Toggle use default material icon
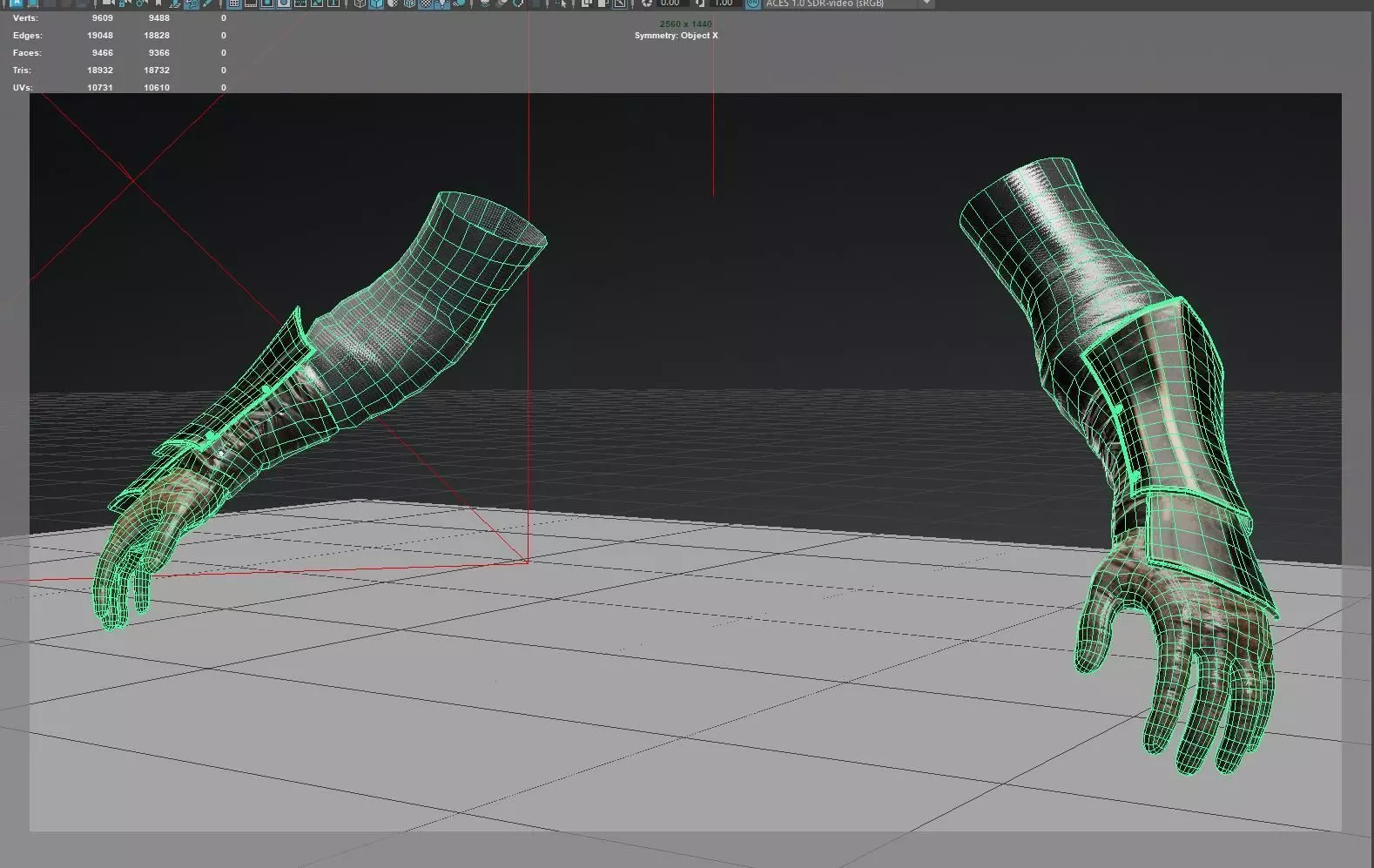The width and height of the screenshot is (1374, 868). pos(393,3)
